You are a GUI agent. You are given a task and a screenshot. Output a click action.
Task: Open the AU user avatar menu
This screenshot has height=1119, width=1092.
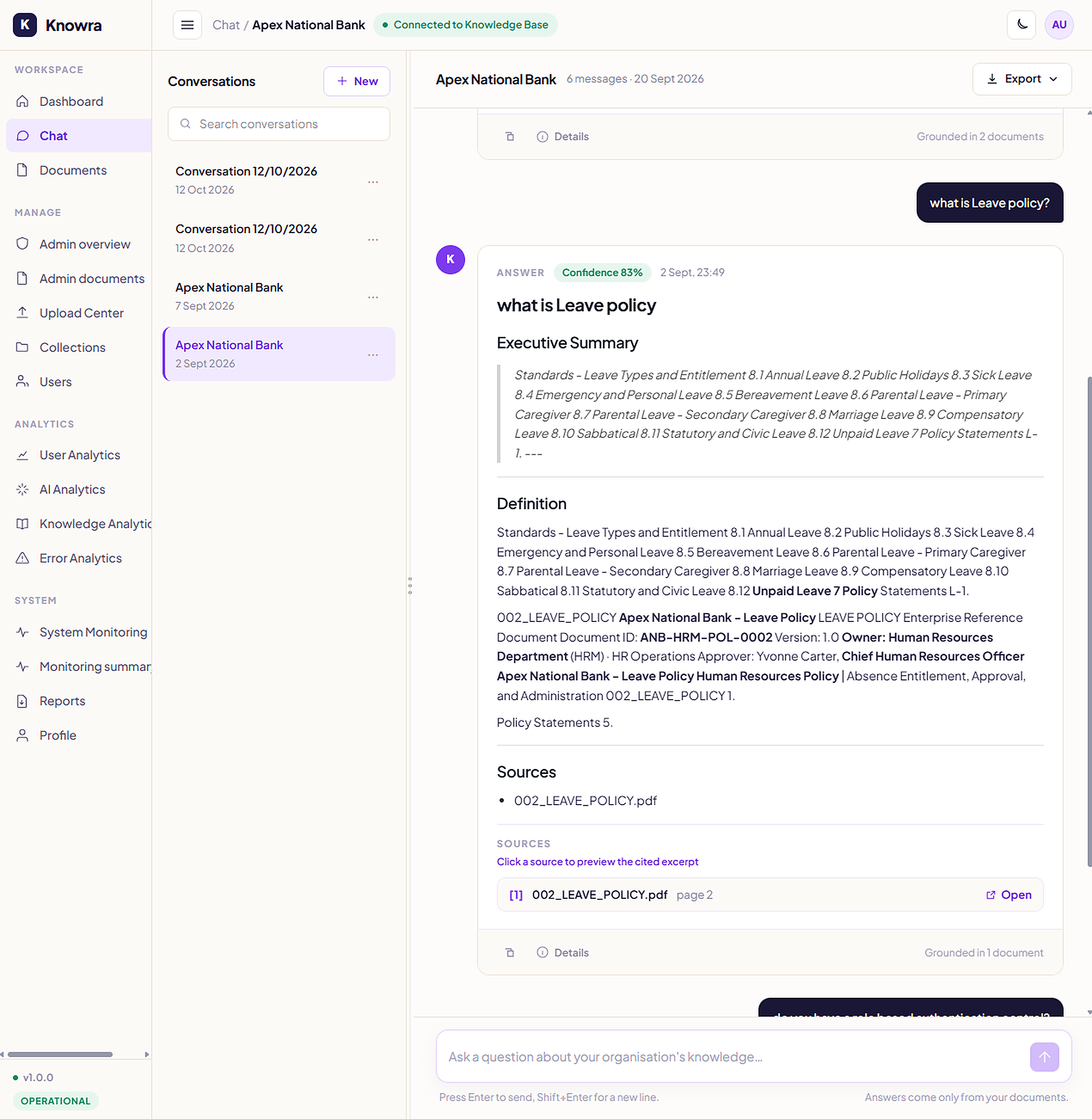click(1059, 25)
